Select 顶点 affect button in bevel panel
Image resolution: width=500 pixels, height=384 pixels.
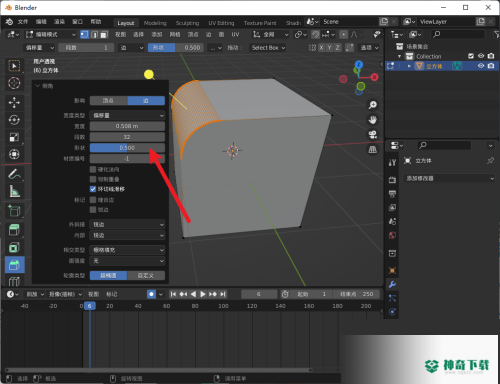(108, 101)
